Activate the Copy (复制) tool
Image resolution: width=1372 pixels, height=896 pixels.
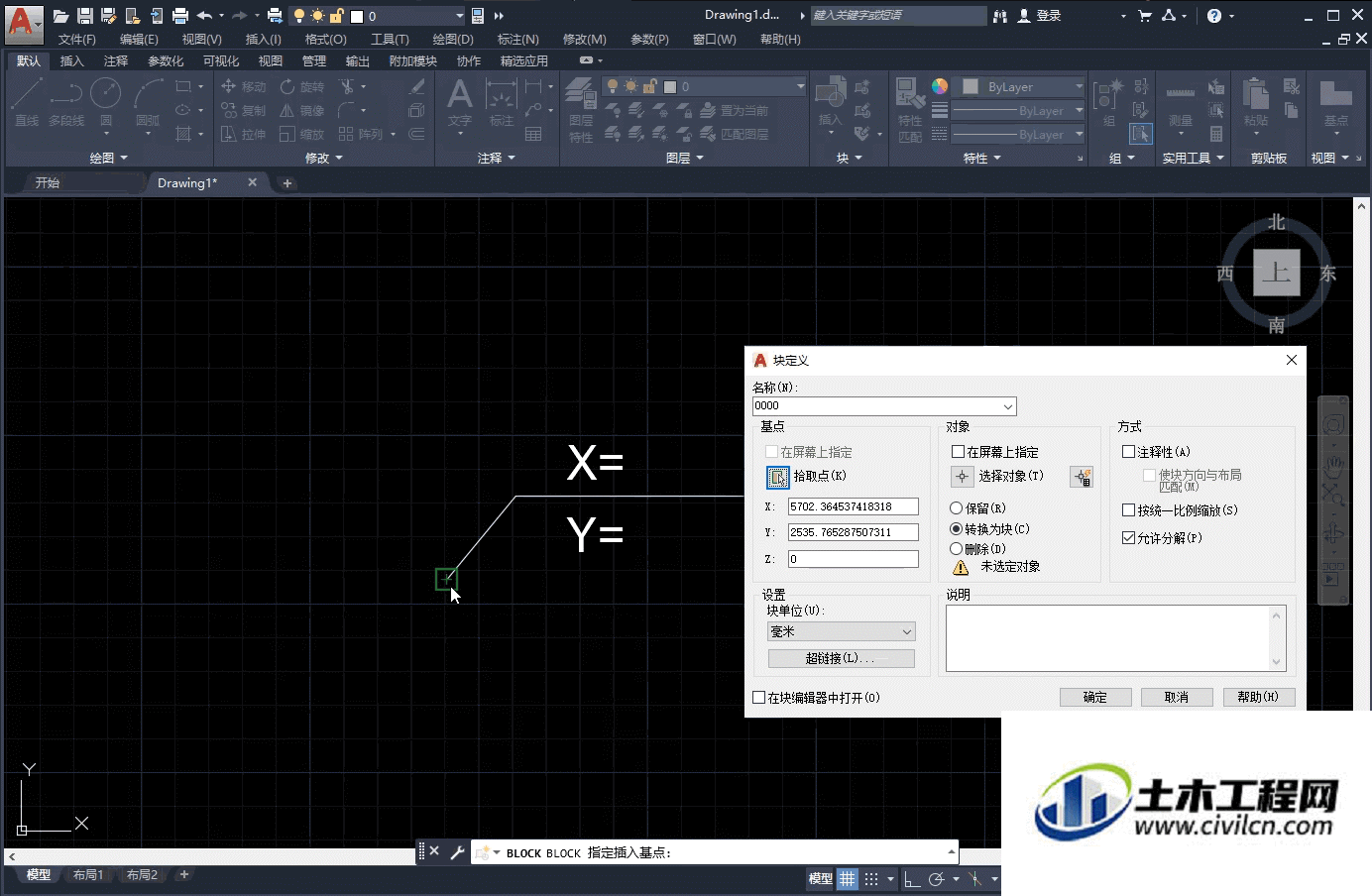tap(244, 111)
